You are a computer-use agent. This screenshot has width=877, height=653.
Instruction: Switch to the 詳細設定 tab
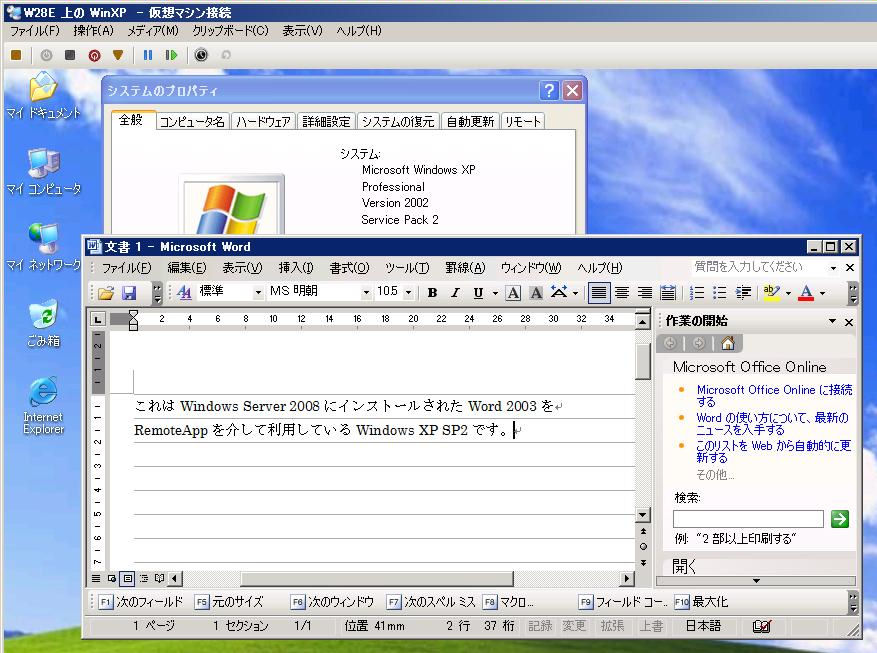tap(326, 121)
